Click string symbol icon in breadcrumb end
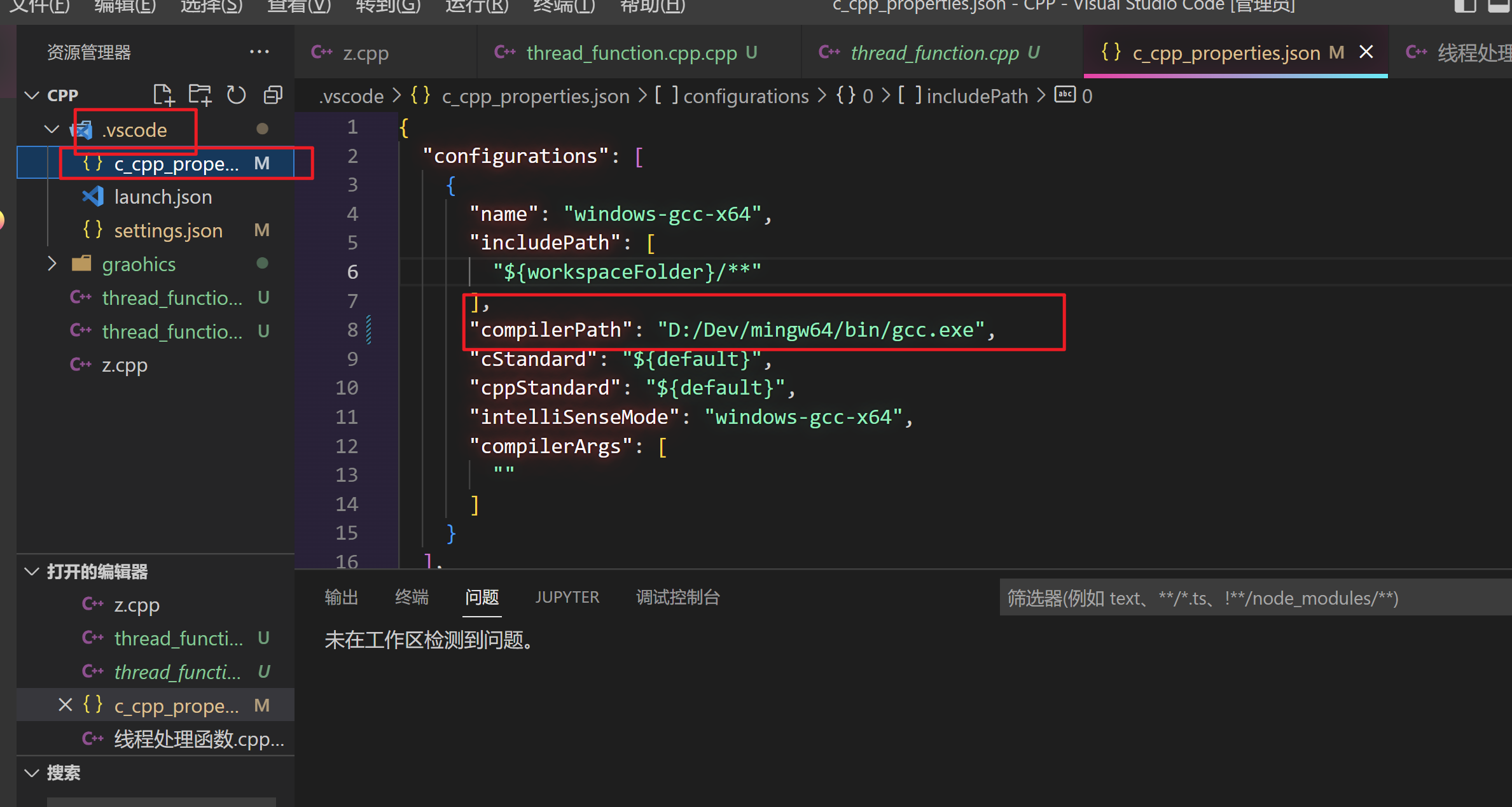The height and width of the screenshot is (807, 1512). [1065, 95]
